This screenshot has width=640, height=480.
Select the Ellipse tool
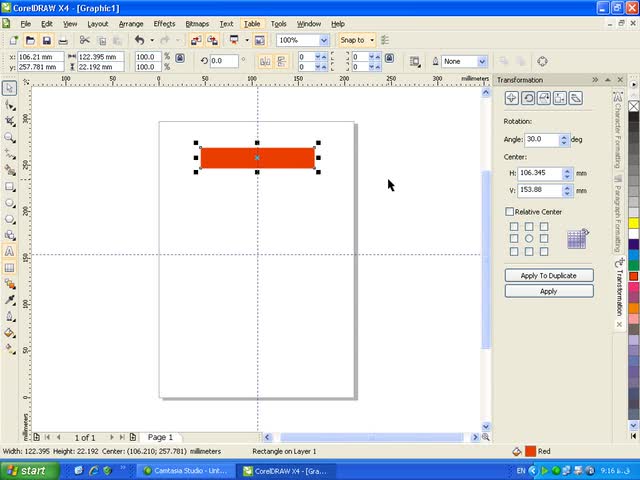9,203
